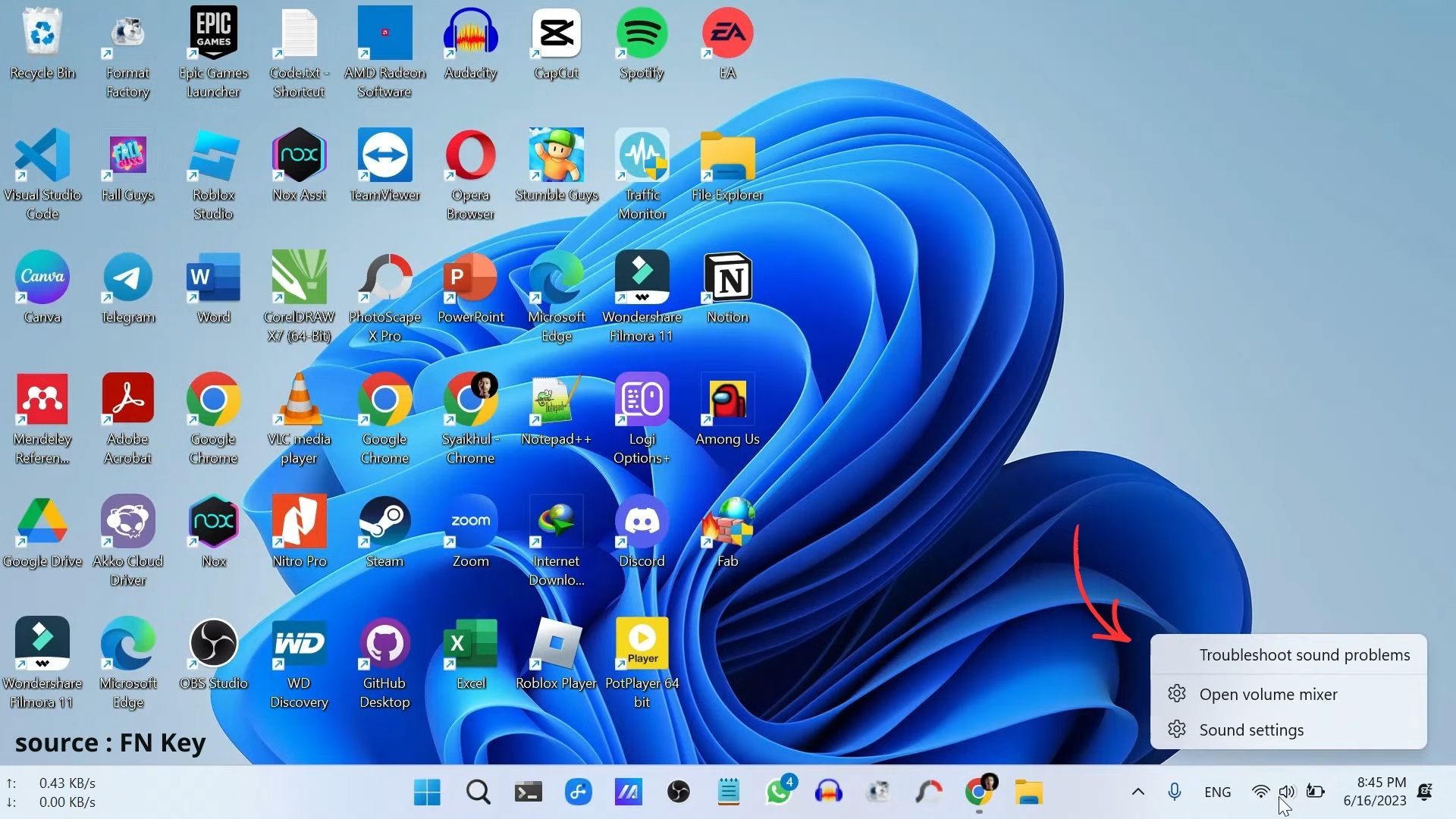
Task: Select the Steam desktop icon
Action: pyautogui.click(x=384, y=532)
